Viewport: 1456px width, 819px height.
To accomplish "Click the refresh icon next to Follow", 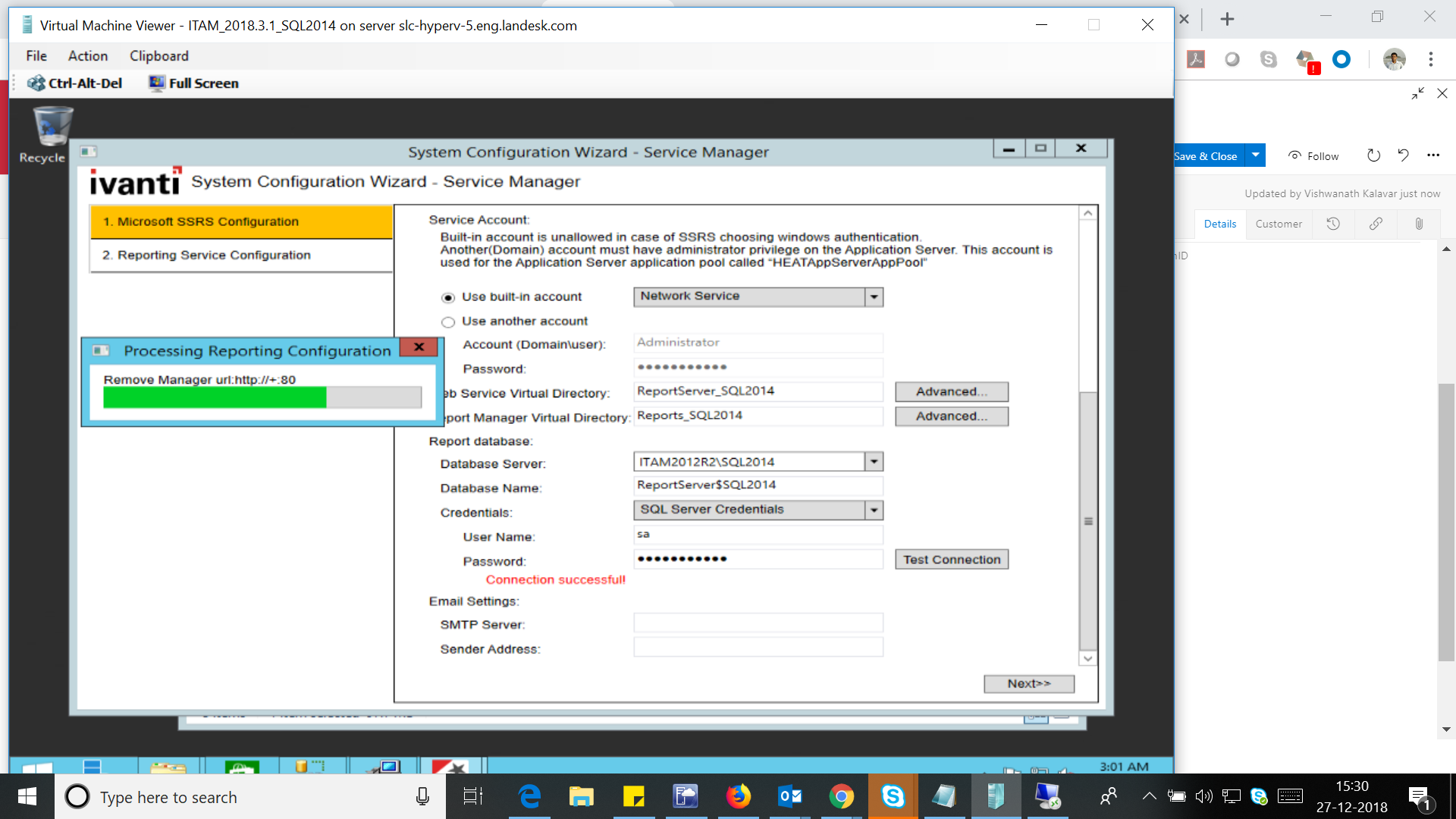I will [x=1373, y=156].
